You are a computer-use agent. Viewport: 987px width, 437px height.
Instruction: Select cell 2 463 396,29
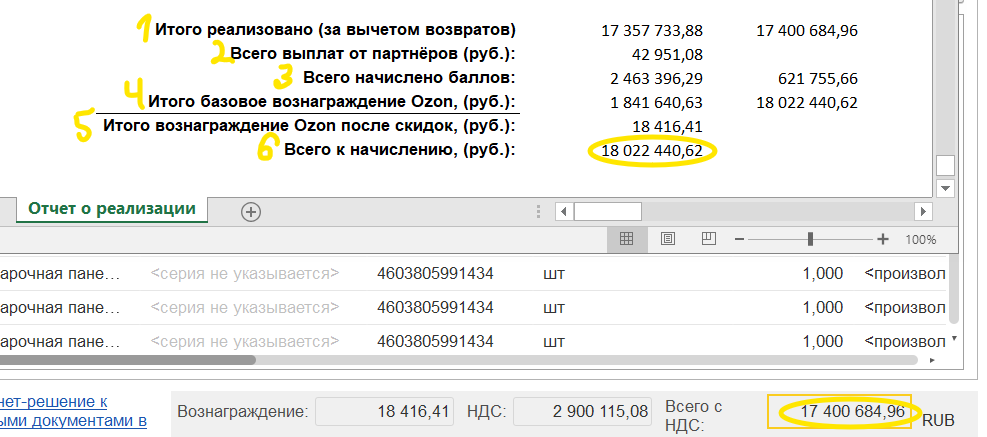(x=656, y=79)
